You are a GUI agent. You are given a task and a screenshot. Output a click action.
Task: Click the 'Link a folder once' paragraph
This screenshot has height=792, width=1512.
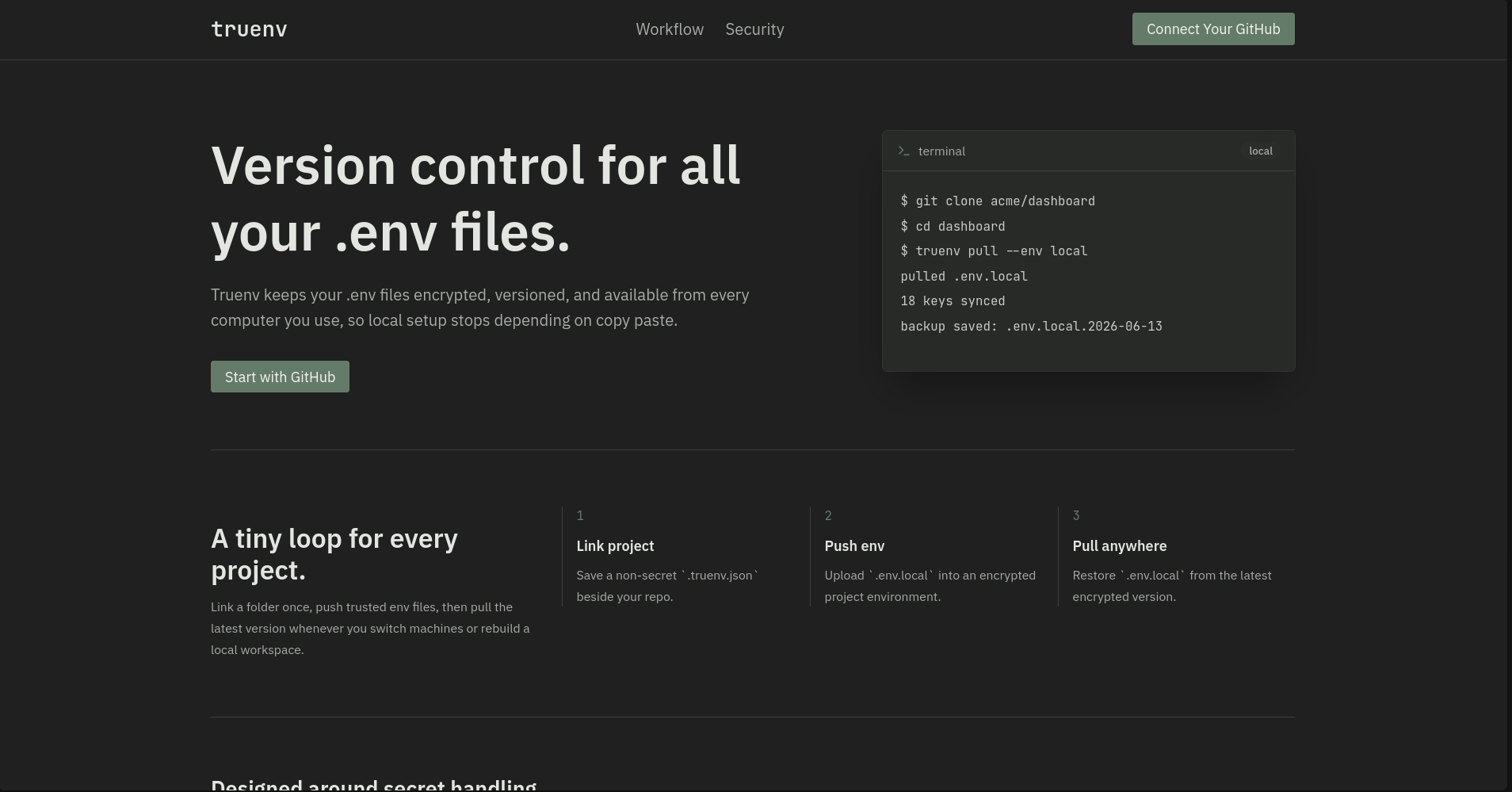(x=370, y=629)
